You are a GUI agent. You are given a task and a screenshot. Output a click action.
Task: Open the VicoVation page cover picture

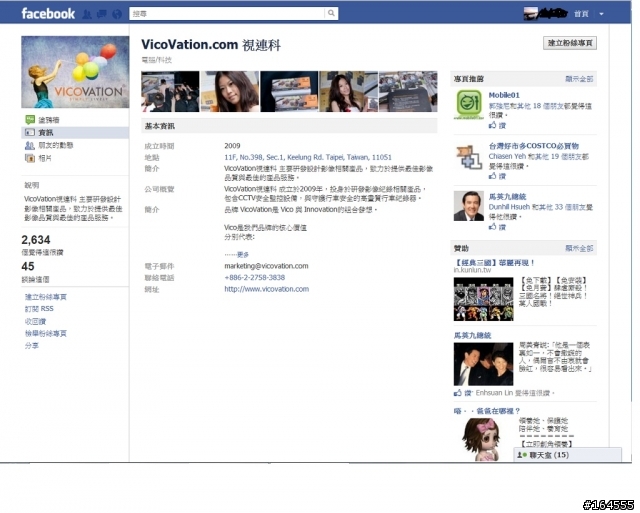point(75,72)
